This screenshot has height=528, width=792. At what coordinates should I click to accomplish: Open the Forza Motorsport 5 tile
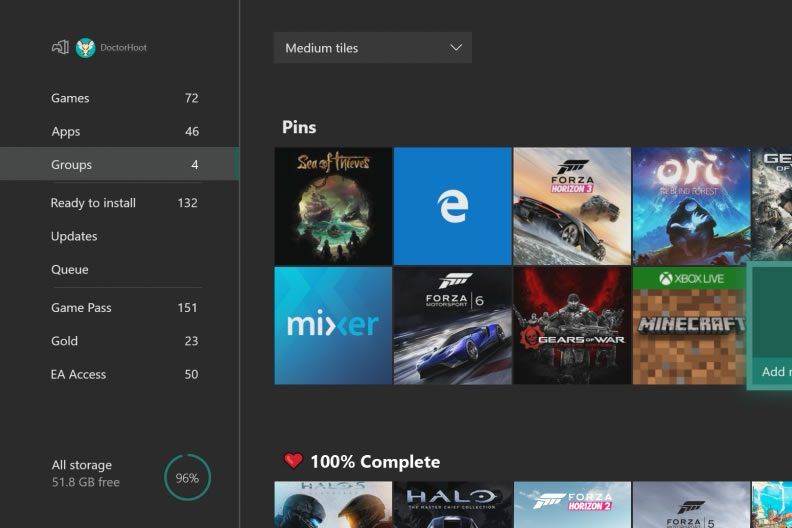(691, 505)
